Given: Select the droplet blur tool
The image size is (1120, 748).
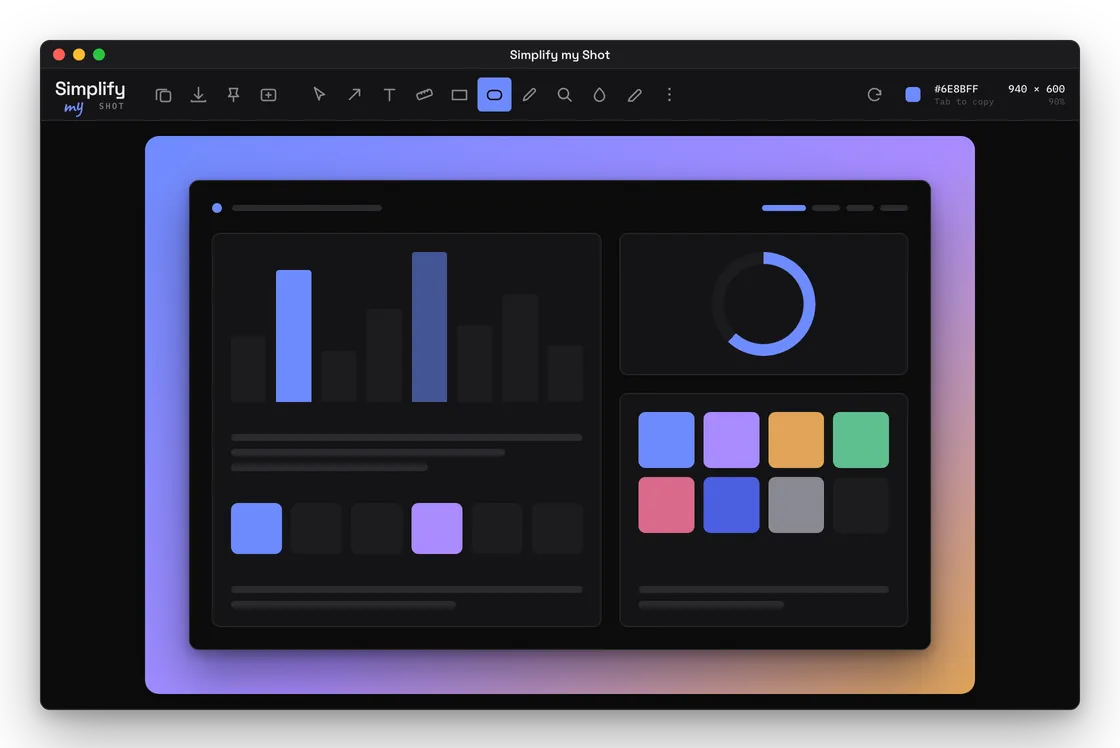Looking at the screenshot, I should point(599,94).
